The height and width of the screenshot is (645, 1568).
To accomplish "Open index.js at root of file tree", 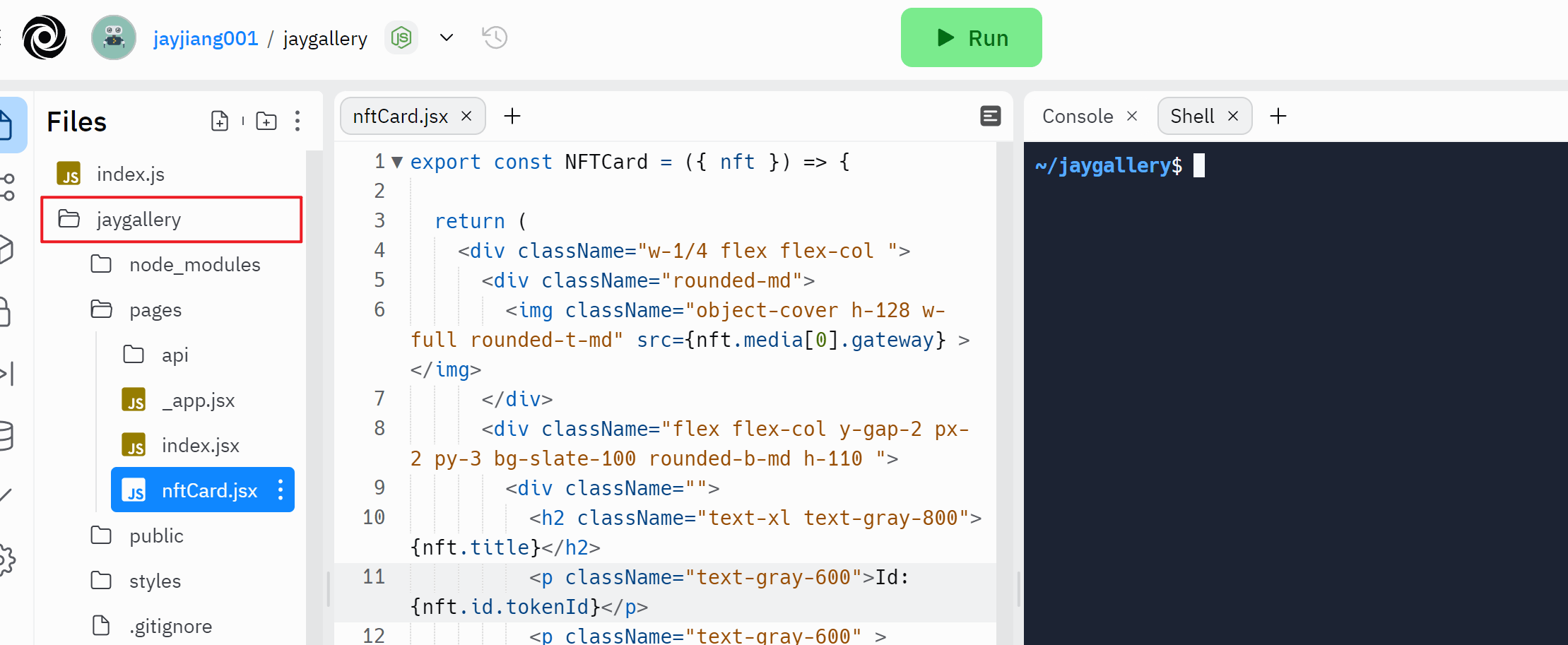I will tap(130, 174).
